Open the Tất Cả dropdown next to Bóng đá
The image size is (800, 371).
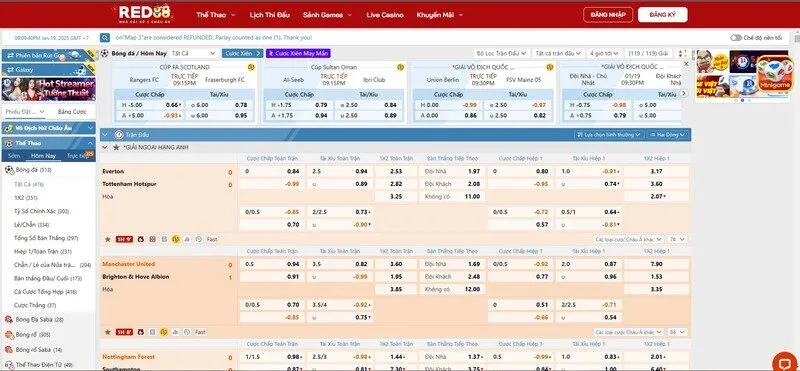(193, 53)
